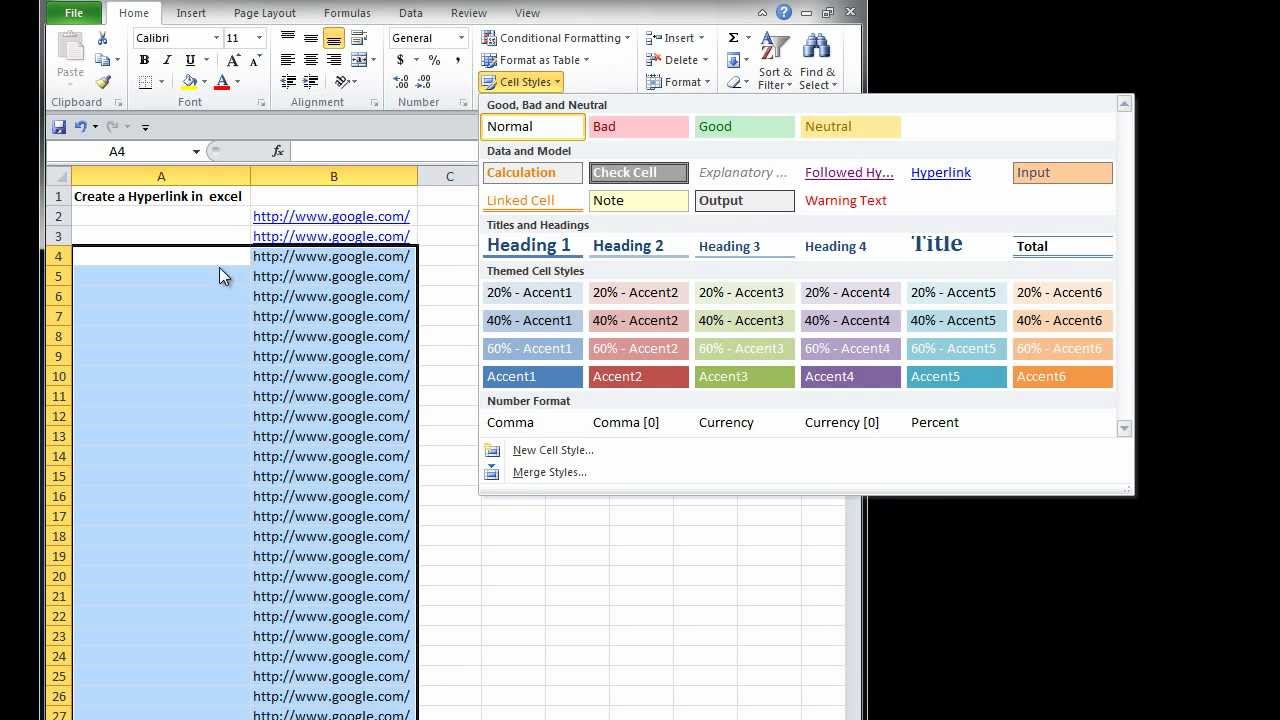1280x720 pixels.
Task: Click column B header
Action: tap(334, 176)
